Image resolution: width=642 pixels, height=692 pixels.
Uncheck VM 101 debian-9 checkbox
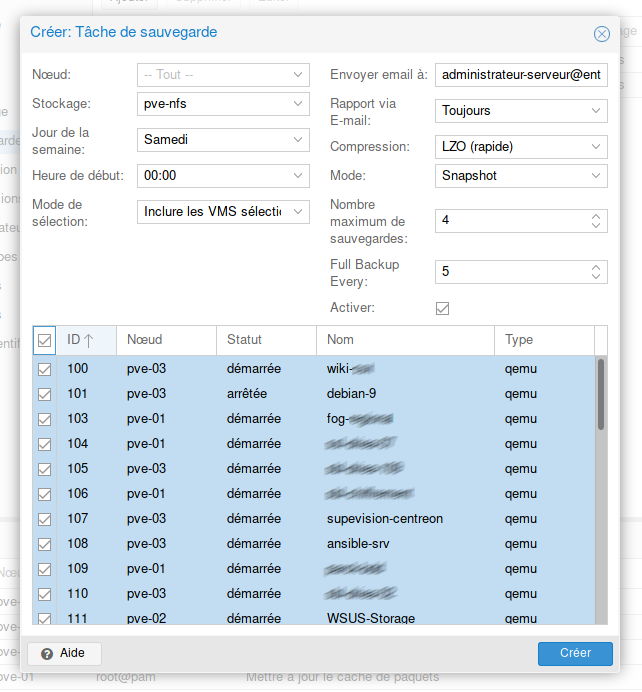click(x=44, y=394)
